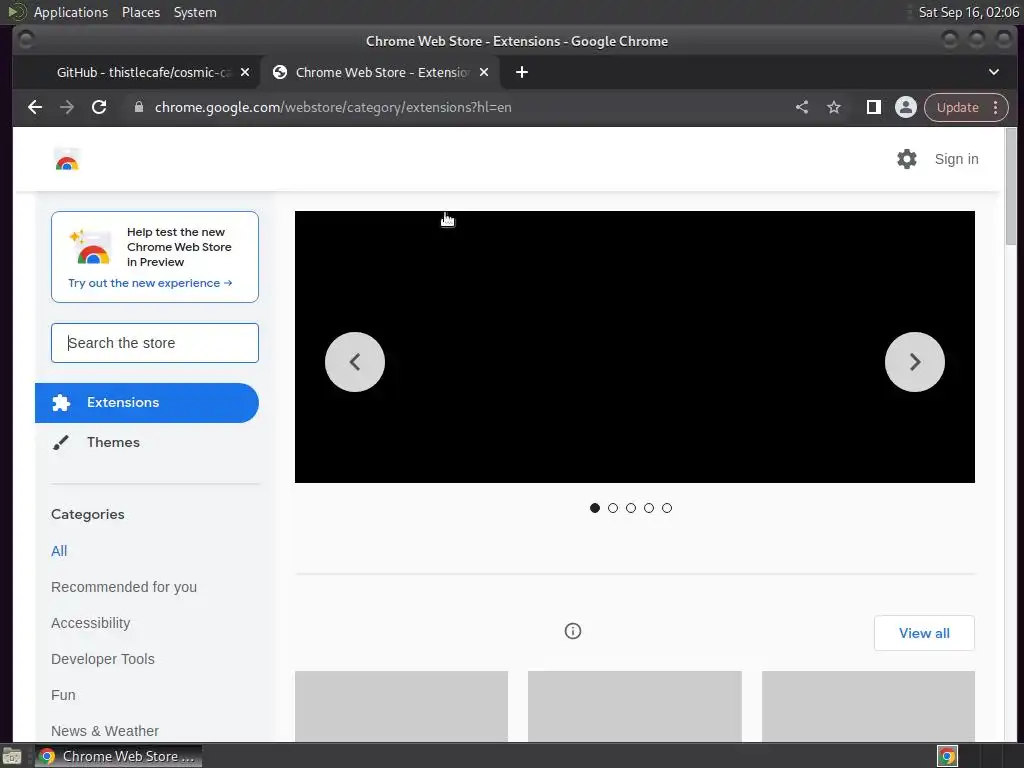Viewport: 1024px width, 768px height.
Task: Click the featured carousel banner
Action: coord(635,347)
